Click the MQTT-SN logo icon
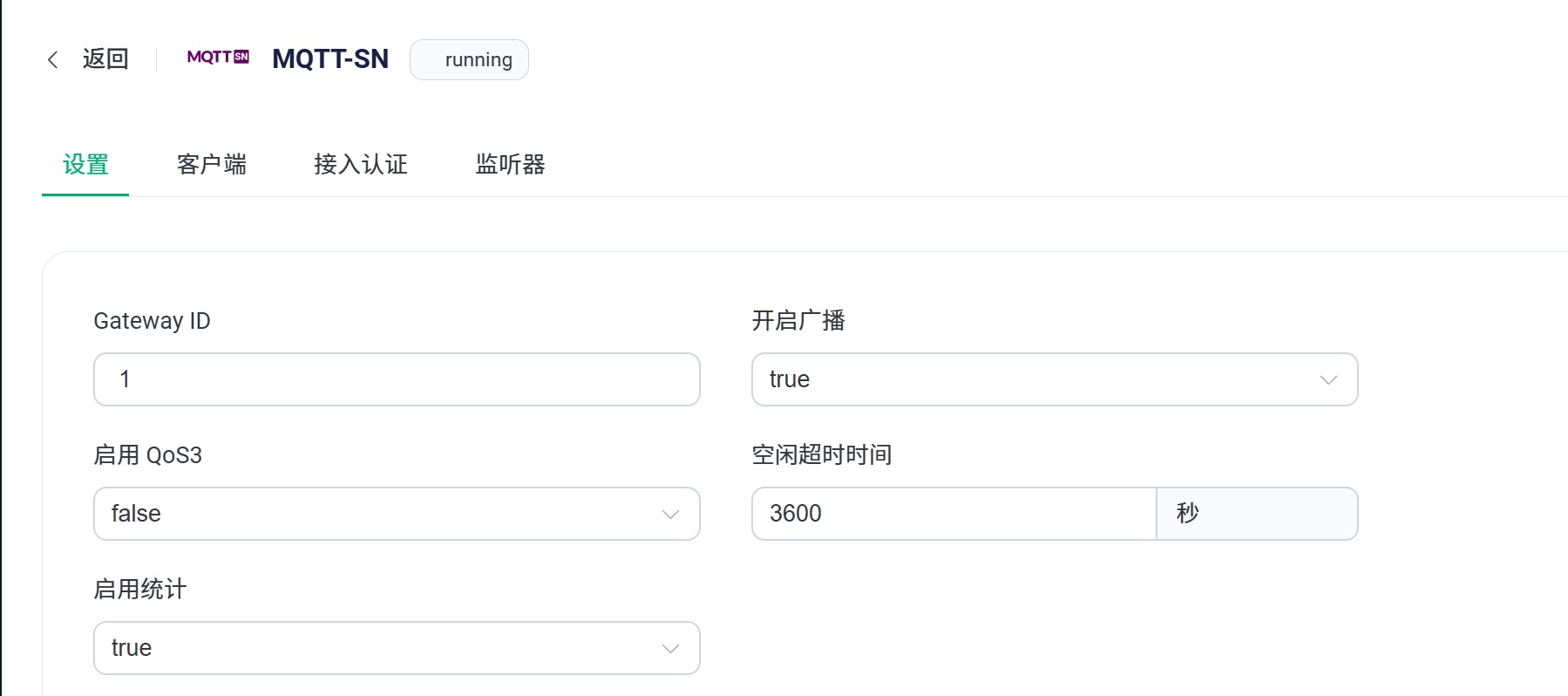Viewport: 1568px width, 696px height. coord(218,58)
